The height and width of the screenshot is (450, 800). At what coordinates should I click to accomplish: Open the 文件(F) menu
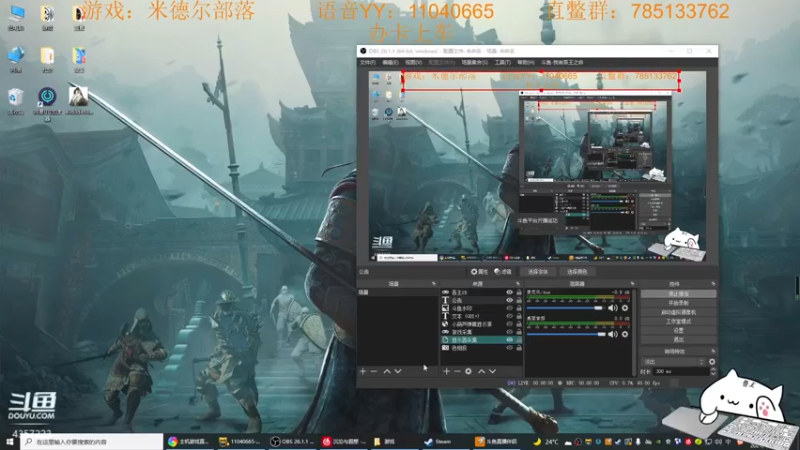tap(367, 62)
